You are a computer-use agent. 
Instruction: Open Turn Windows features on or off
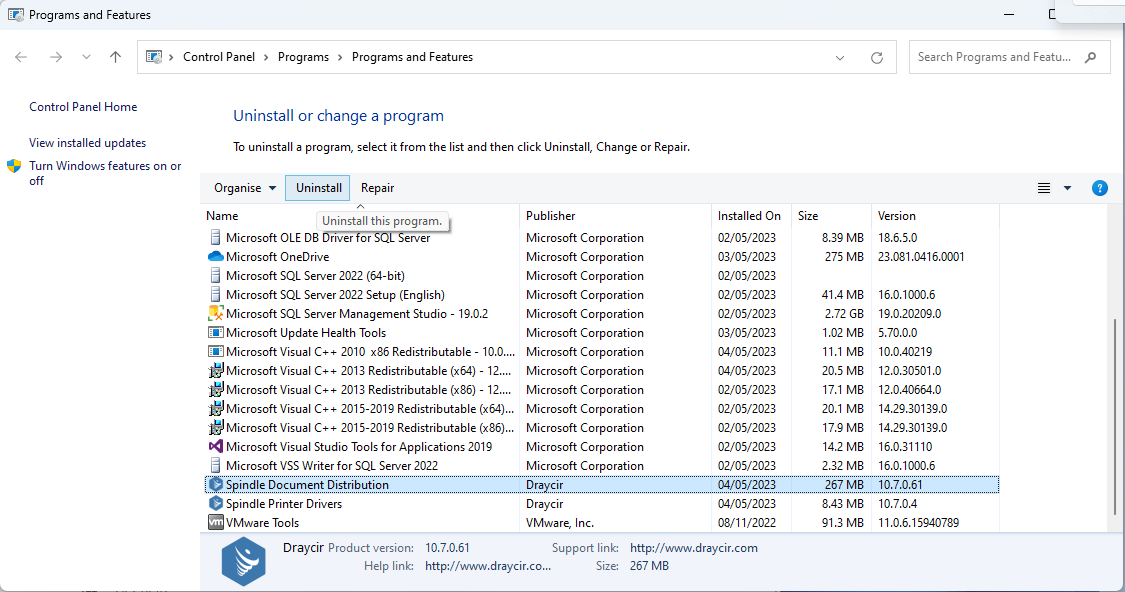[x=105, y=173]
